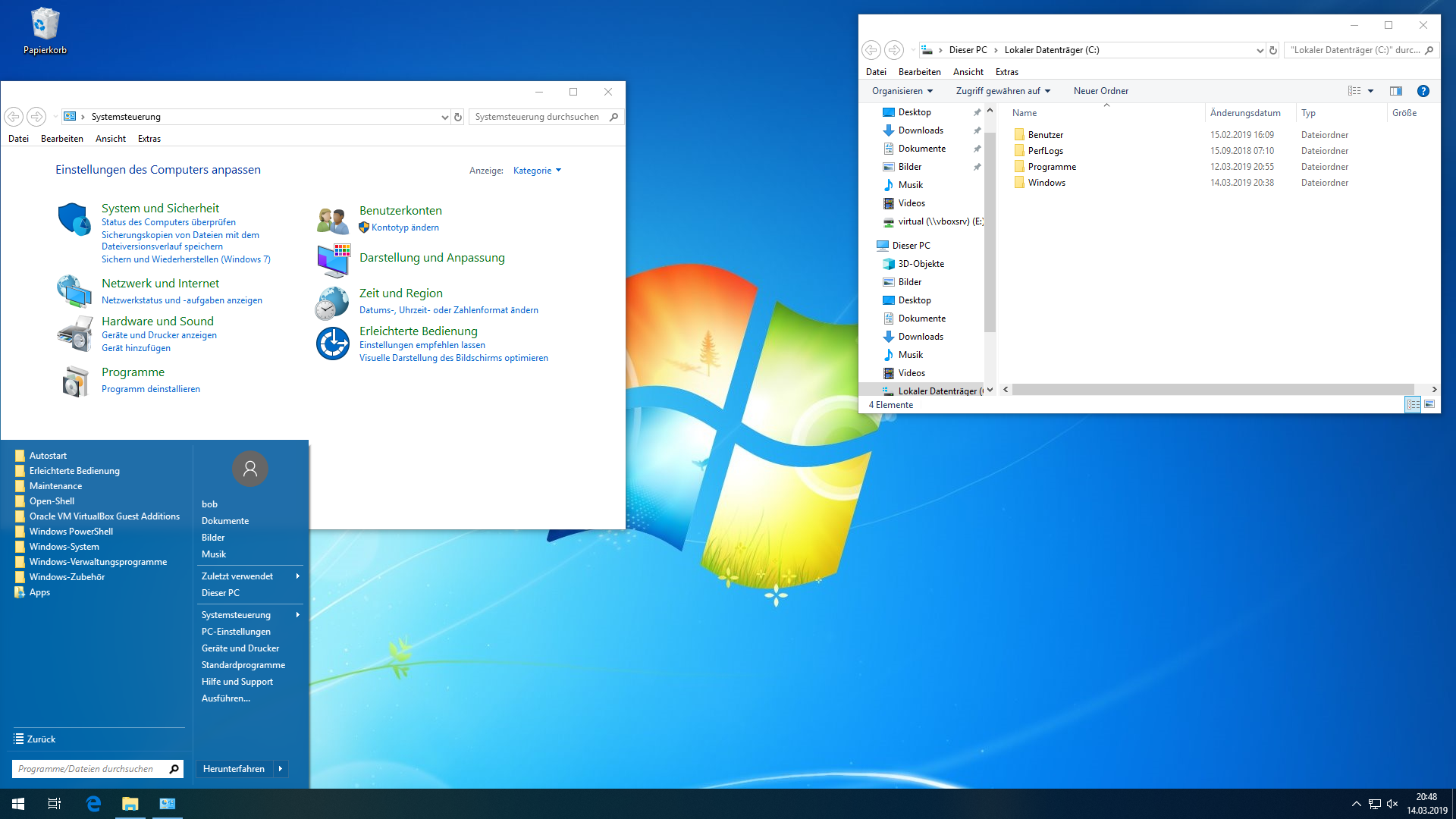
Task: Expand the Organisieren dropdown
Action: pyautogui.click(x=902, y=91)
